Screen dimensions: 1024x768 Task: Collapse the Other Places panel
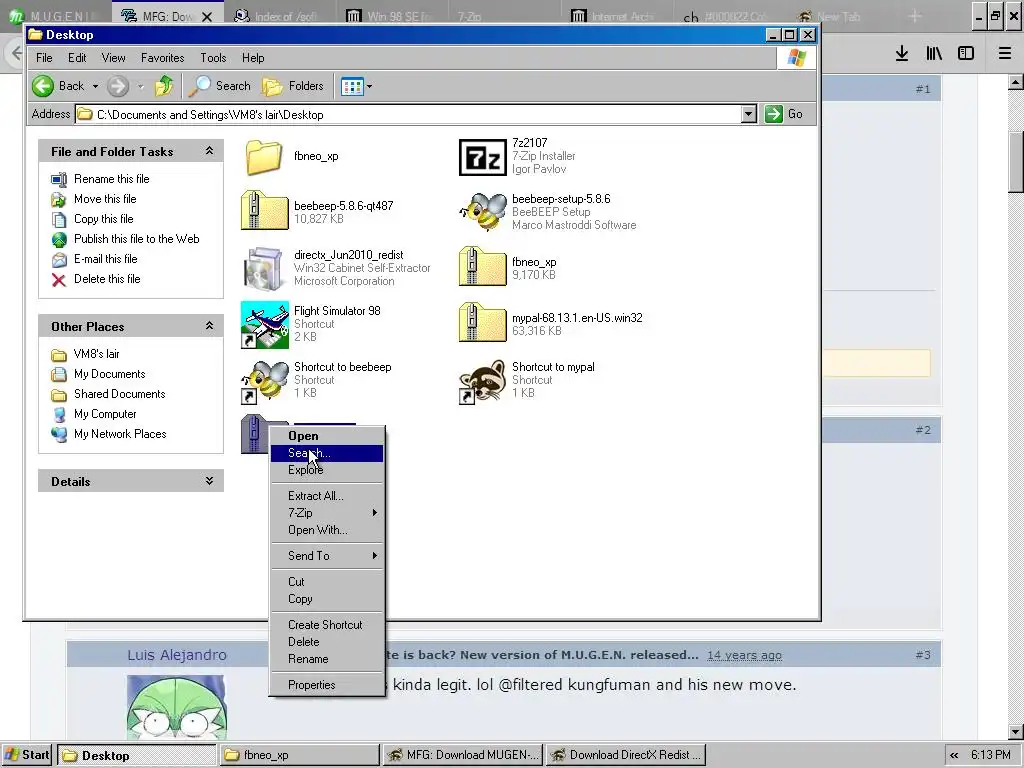click(x=209, y=326)
